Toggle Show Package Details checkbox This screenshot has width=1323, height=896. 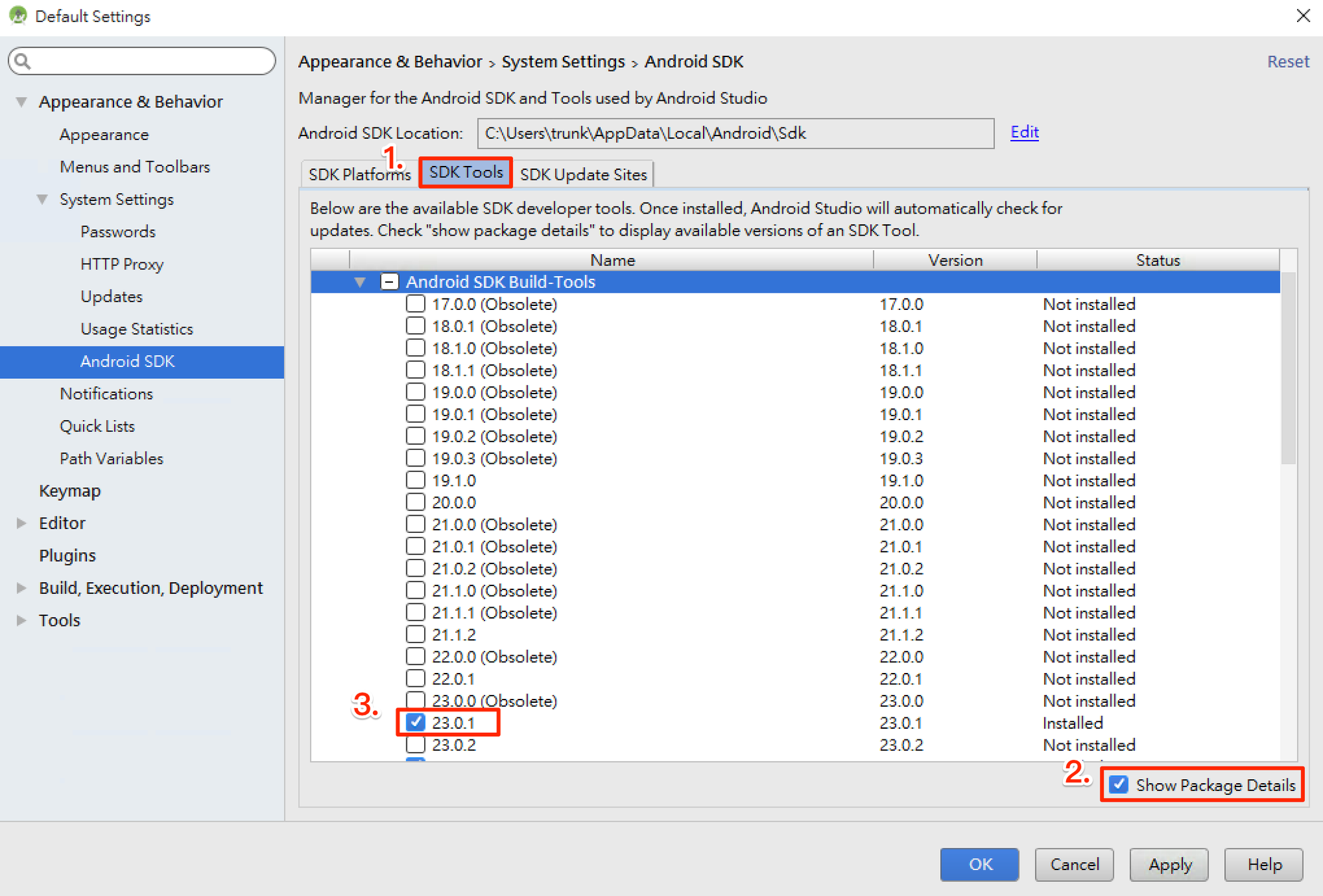click(1119, 784)
